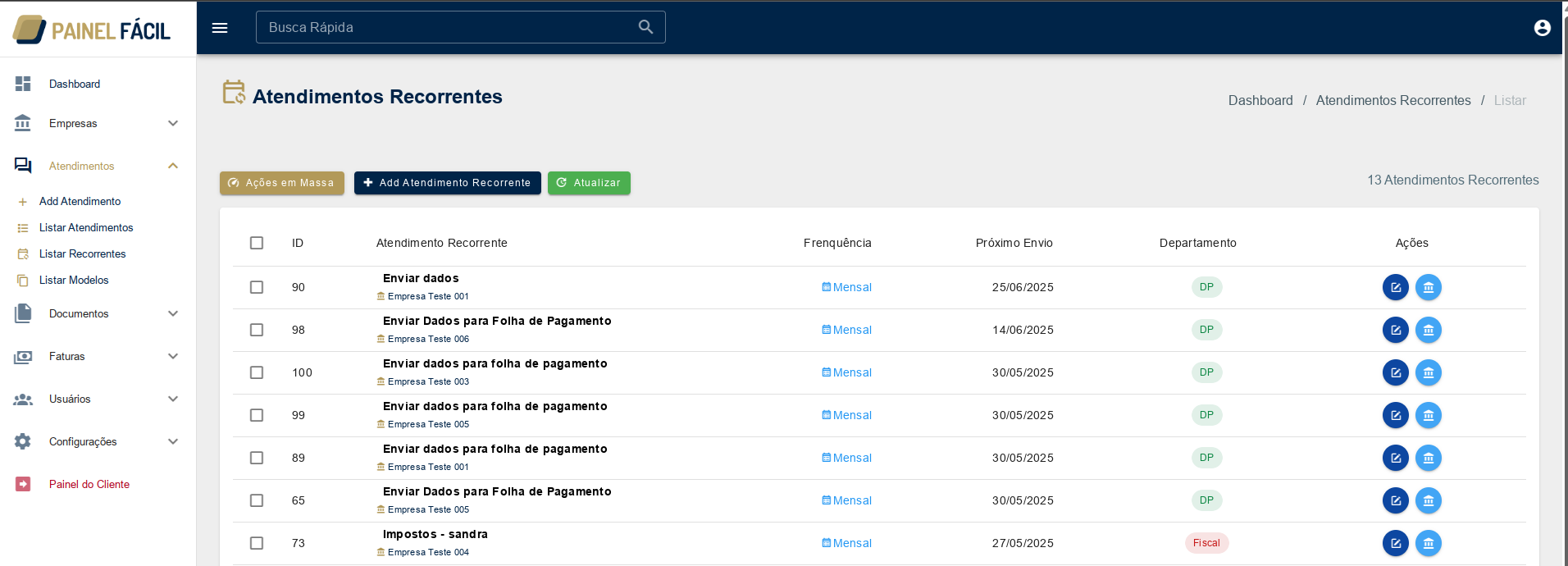Click the Próximo Envio column header
Image resolution: width=1568 pixels, height=566 pixels.
(1014, 243)
